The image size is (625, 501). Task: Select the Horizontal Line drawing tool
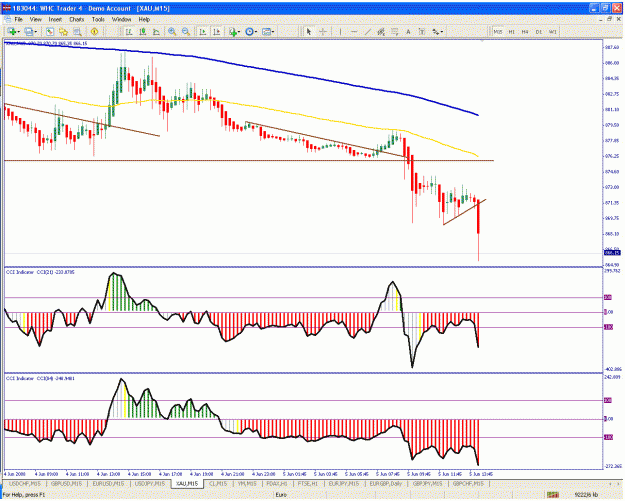[354, 31]
